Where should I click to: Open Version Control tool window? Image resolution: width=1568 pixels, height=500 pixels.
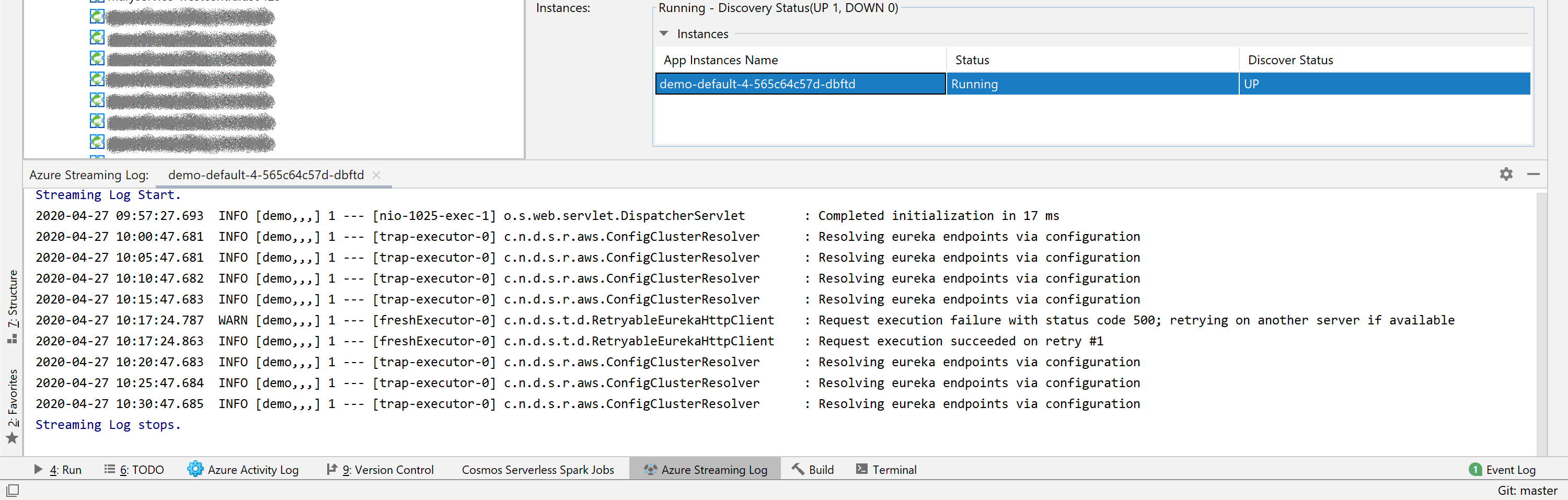click(x=380, y=470)
